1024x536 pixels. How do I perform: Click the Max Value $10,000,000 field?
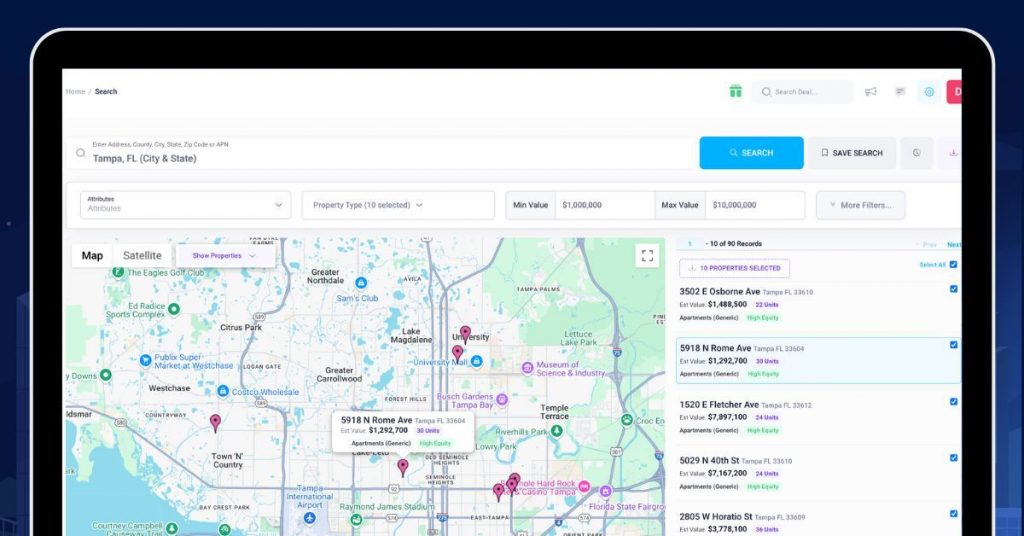(x=755, y=205)
